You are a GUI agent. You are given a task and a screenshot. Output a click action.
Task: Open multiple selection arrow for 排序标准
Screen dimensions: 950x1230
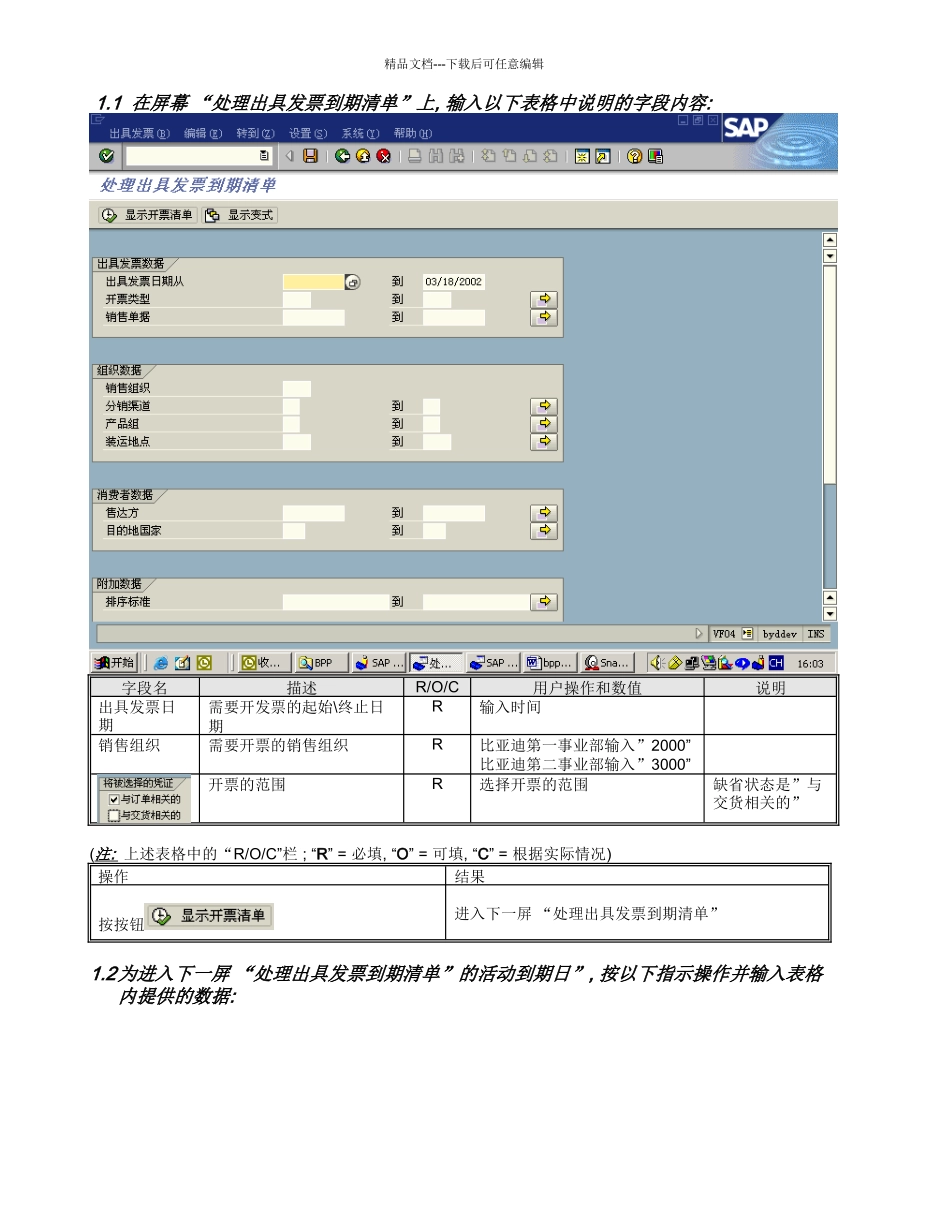pos(544,602)
